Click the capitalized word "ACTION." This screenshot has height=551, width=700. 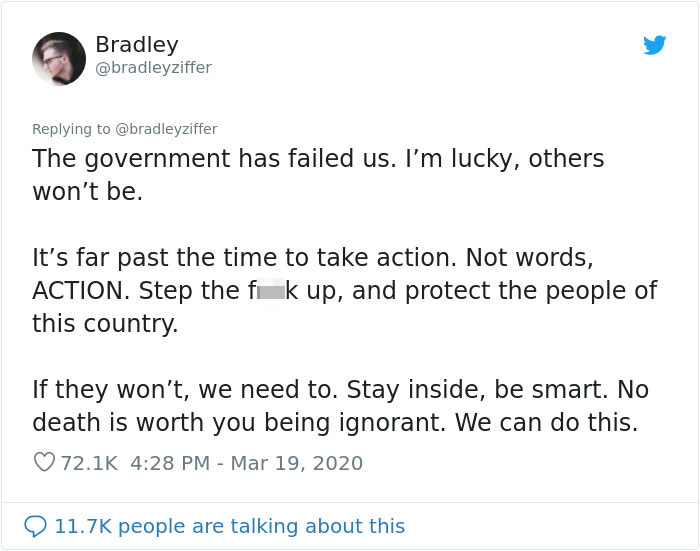pos(81,291)
